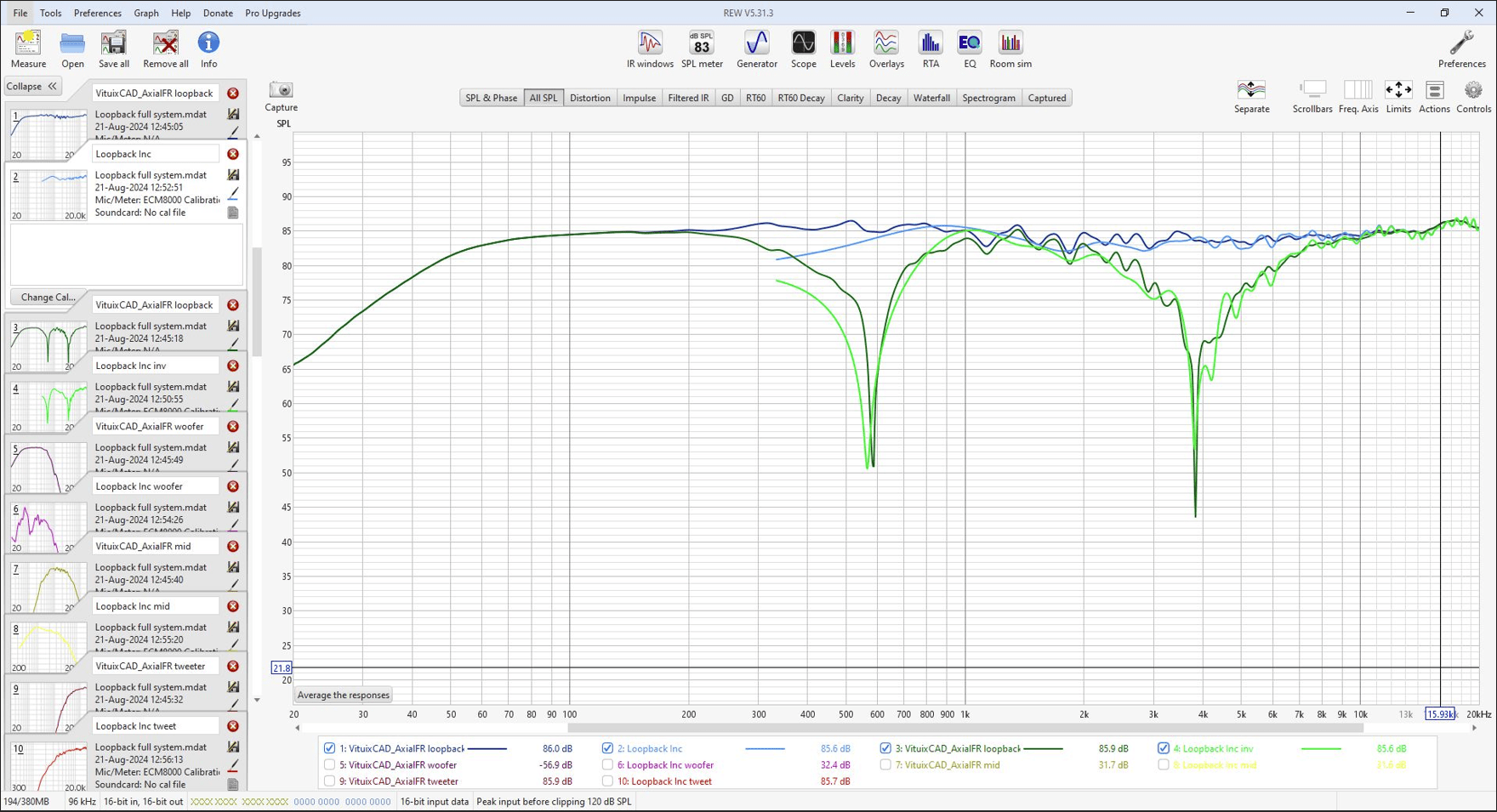Viewport: 1497px width, 812px height.
Task: Click the Change Cal... button
Action: point(48,297)
